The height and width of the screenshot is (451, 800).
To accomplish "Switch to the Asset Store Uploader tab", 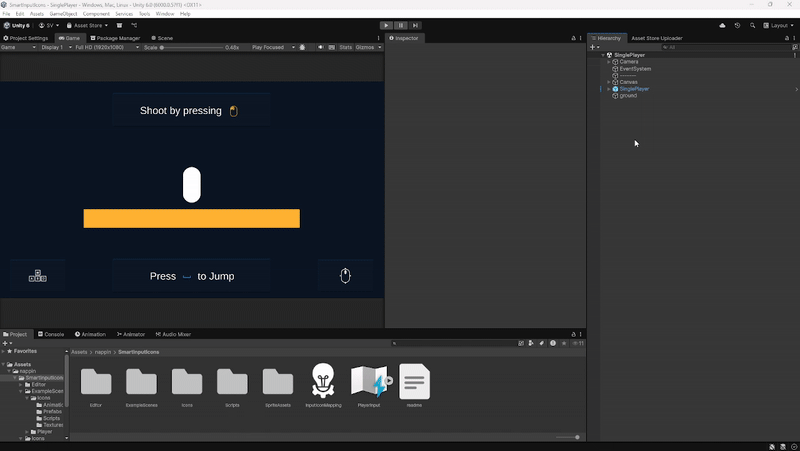I will 657,38.
